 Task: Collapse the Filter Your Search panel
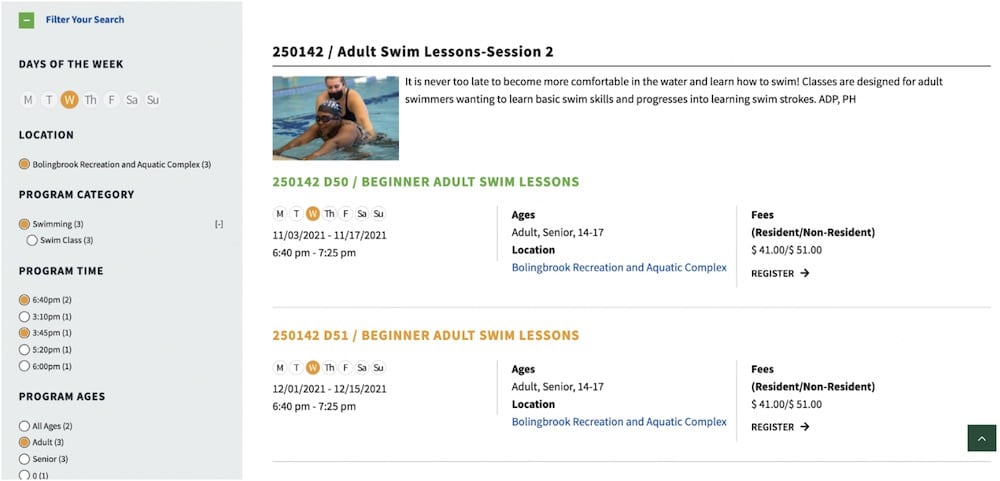pyautogui.click(x=27, y=20)
